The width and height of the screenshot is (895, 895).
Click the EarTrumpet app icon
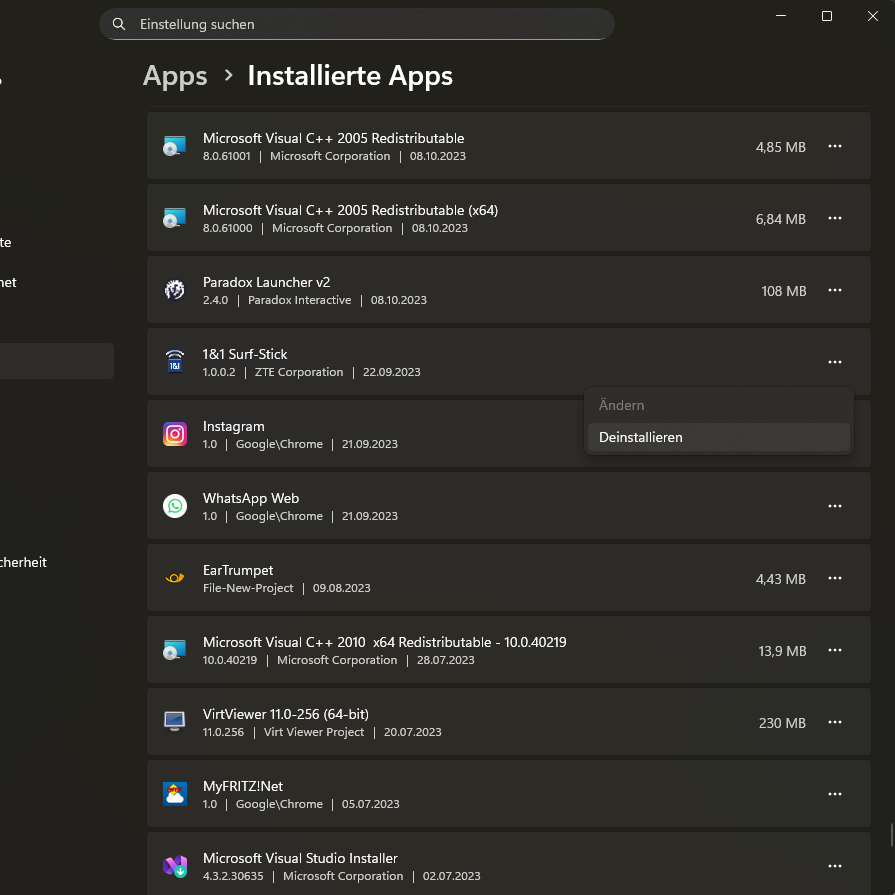pos(174,578)
